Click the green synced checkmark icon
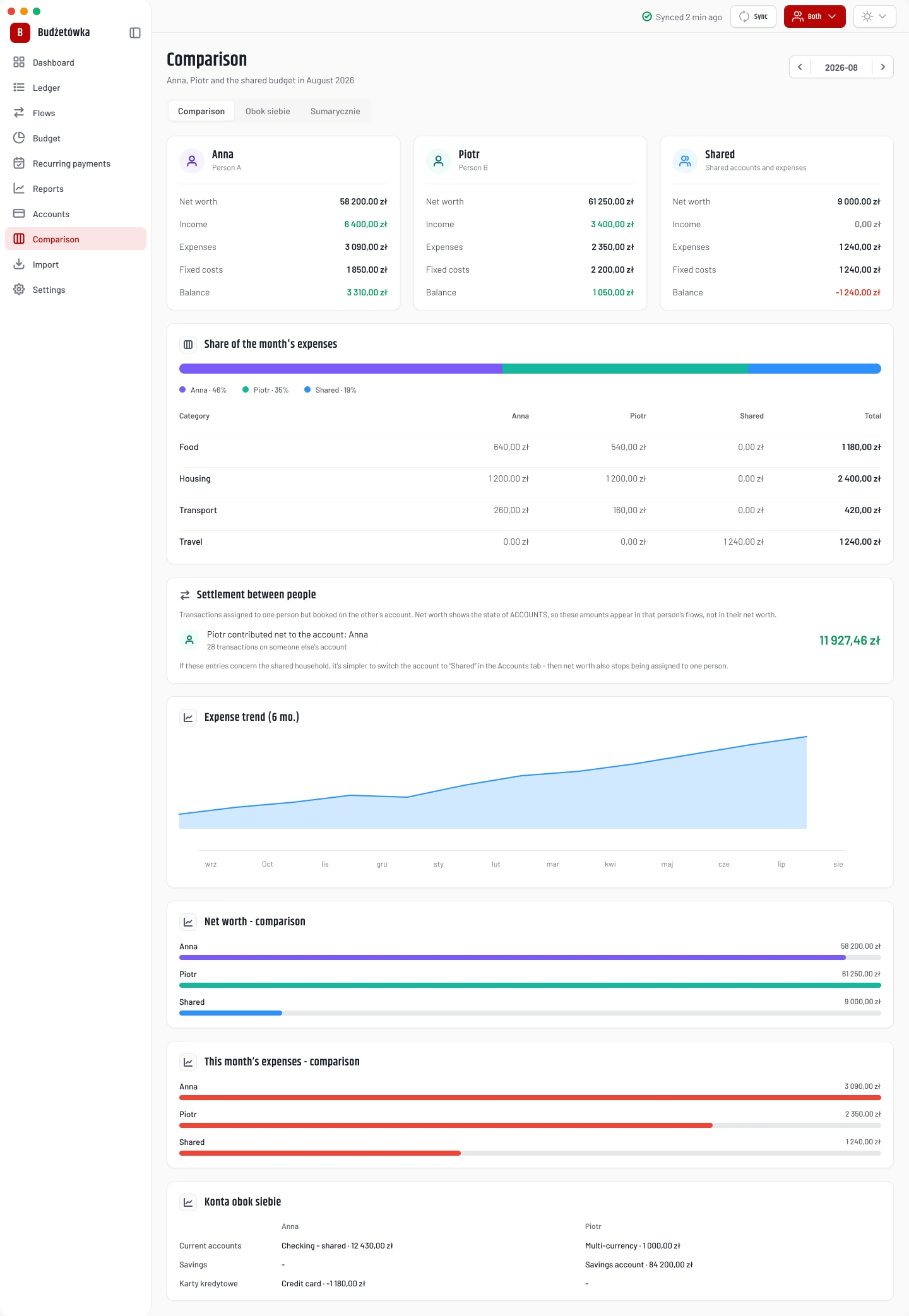The height and width of the screenshot is (1316, 909). click(x=647, y=17)
